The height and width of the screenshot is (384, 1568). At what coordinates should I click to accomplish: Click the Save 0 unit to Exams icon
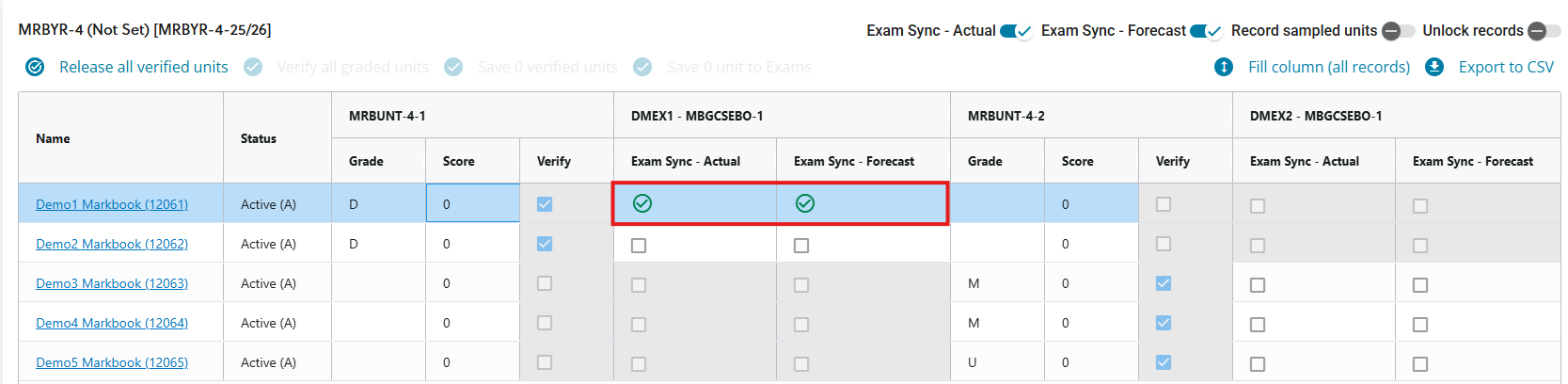642,67
